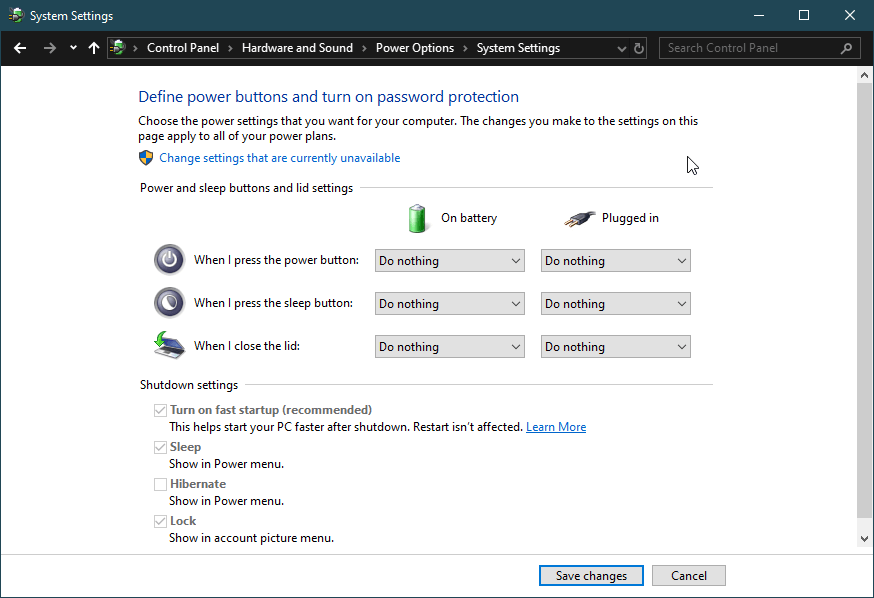Click Save changes button
The width and height of the screenshot is (874, 598).
591,576
